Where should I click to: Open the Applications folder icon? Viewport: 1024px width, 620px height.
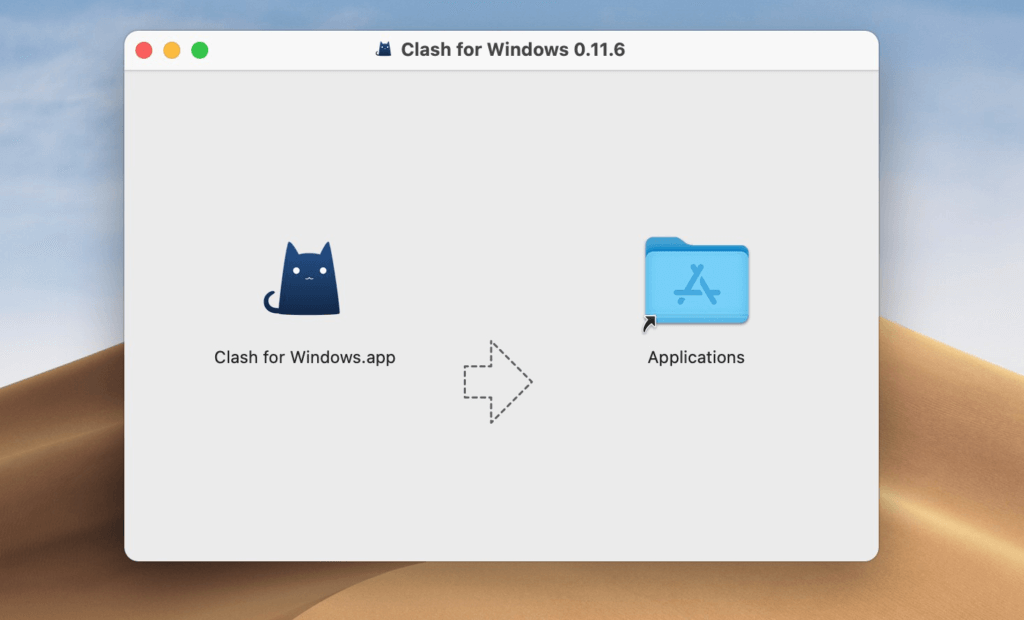coord(695,283)
